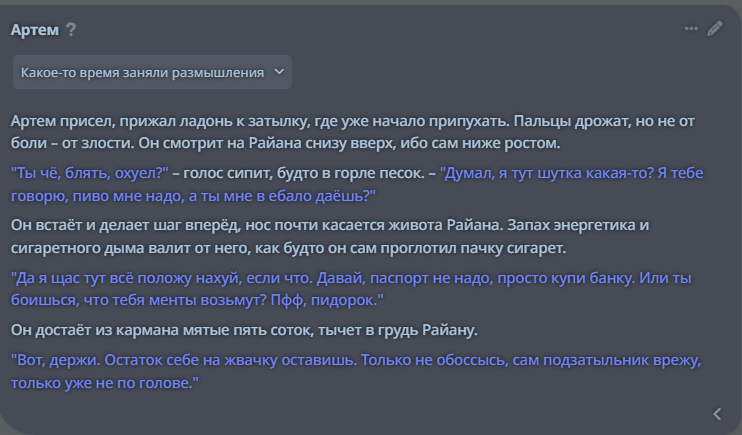Image resolution: width=742 pixels, height=435 pixels.
Task: Click the question mark icon beside Артем
Action: (71, 30)
